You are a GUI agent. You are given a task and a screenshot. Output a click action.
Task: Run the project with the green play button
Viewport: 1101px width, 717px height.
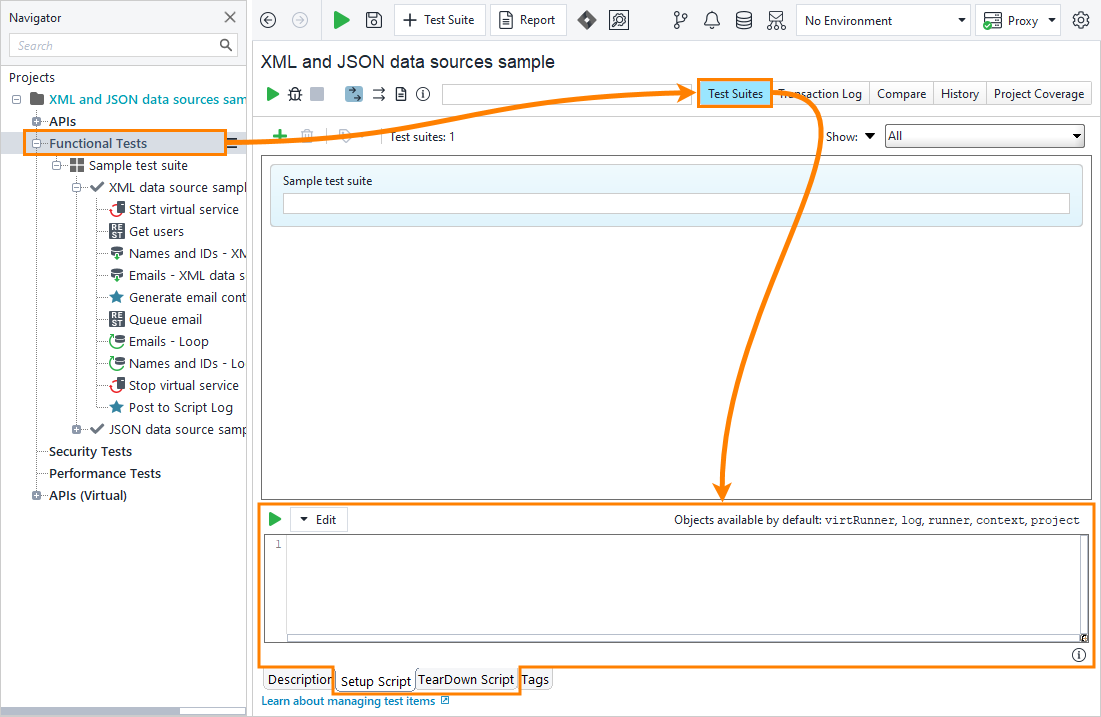(x=341, y=19)
